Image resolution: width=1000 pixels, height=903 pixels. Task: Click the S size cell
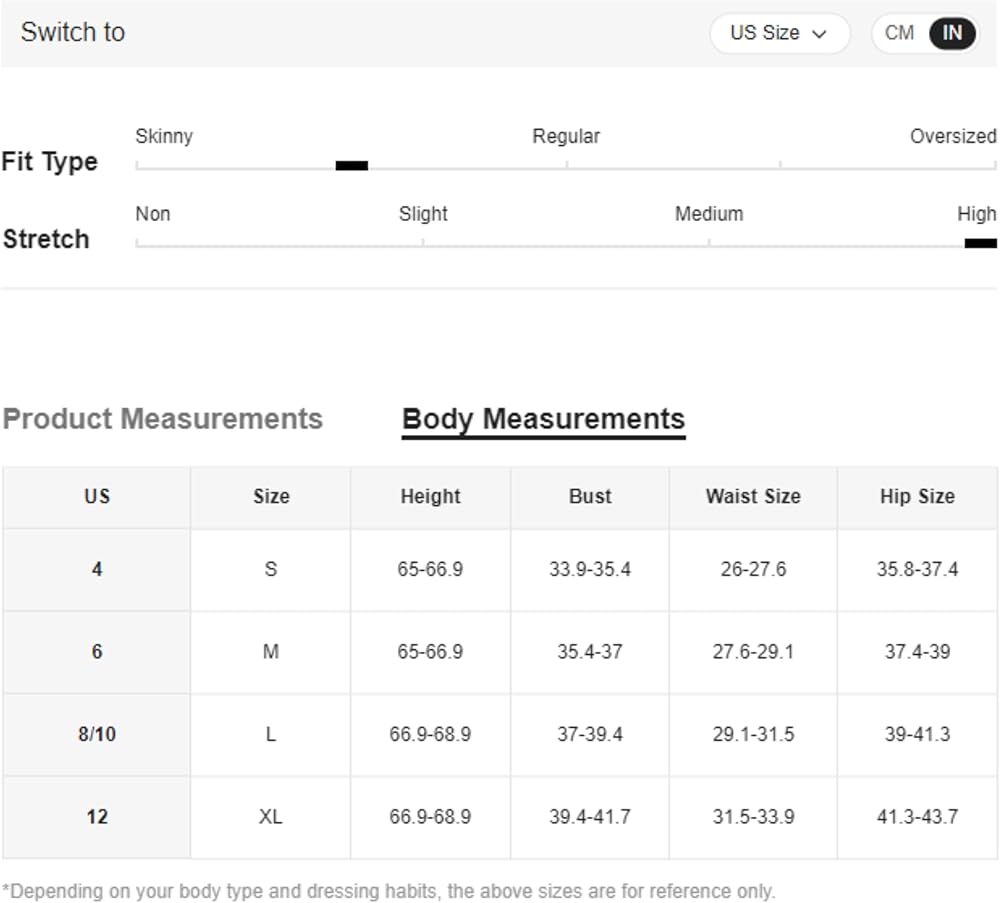click(x=270, y=570)
